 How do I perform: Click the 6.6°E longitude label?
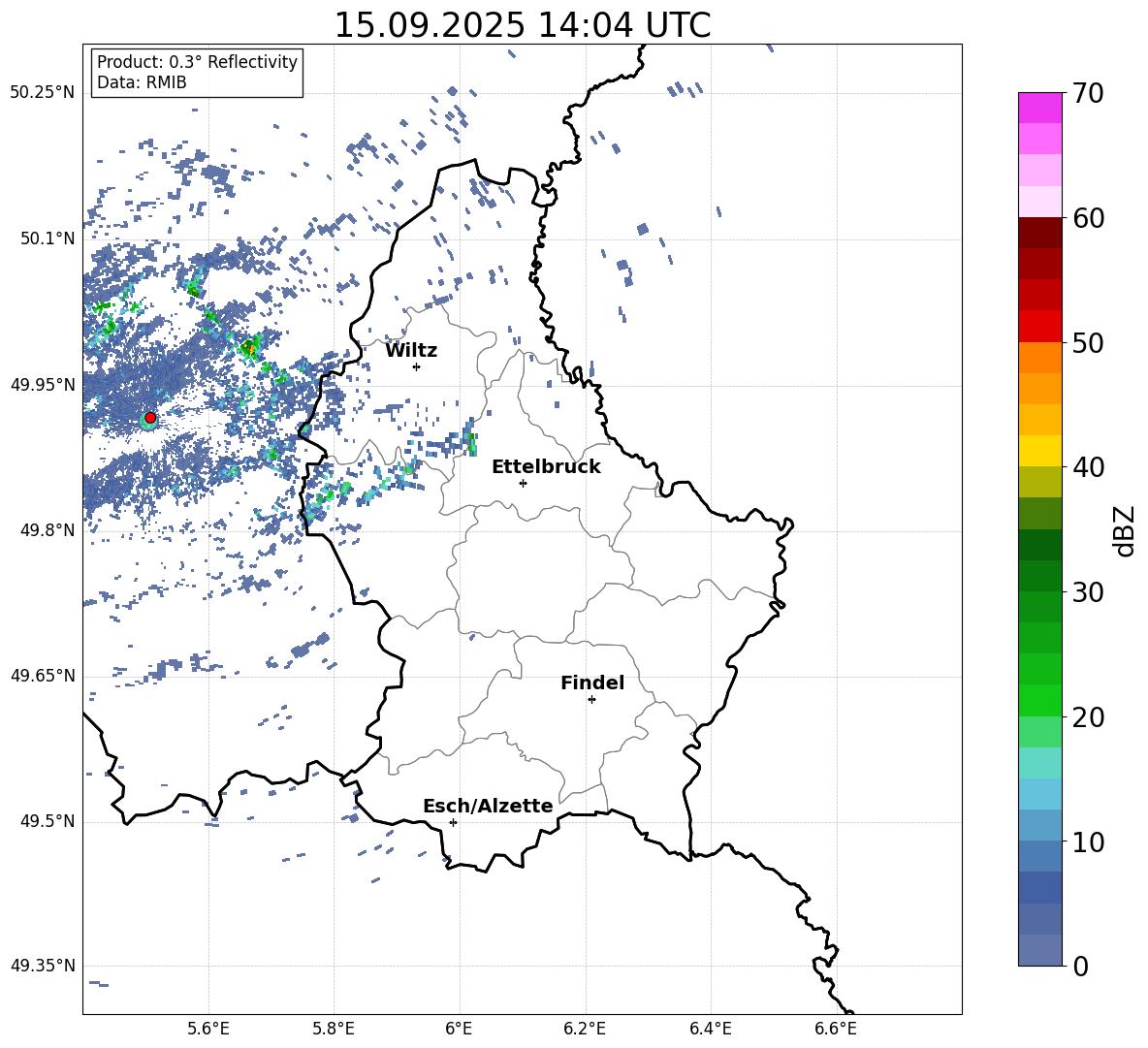tap(836, 1029)
